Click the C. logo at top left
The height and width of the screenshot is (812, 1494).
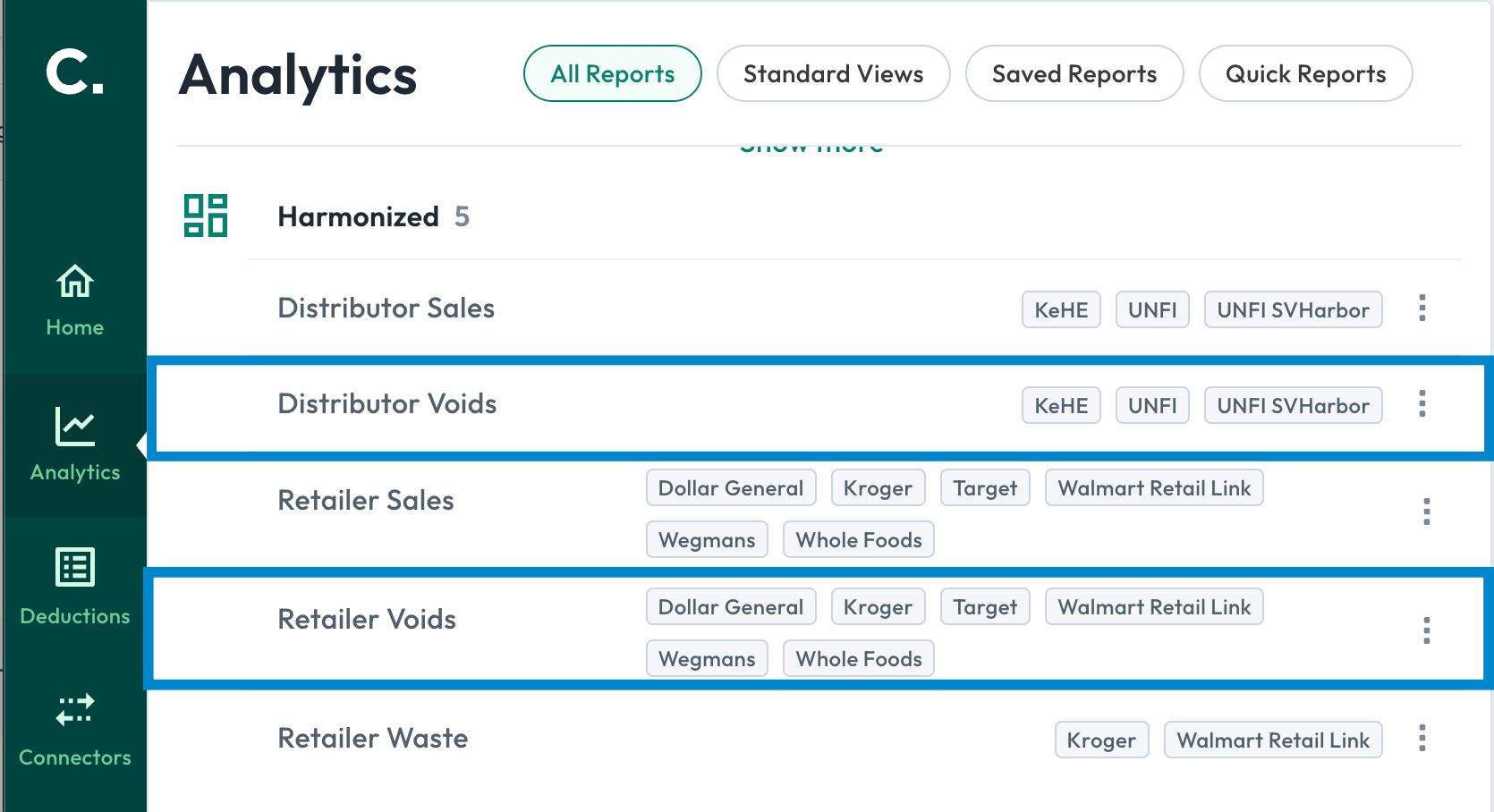[x=75, y=72]
